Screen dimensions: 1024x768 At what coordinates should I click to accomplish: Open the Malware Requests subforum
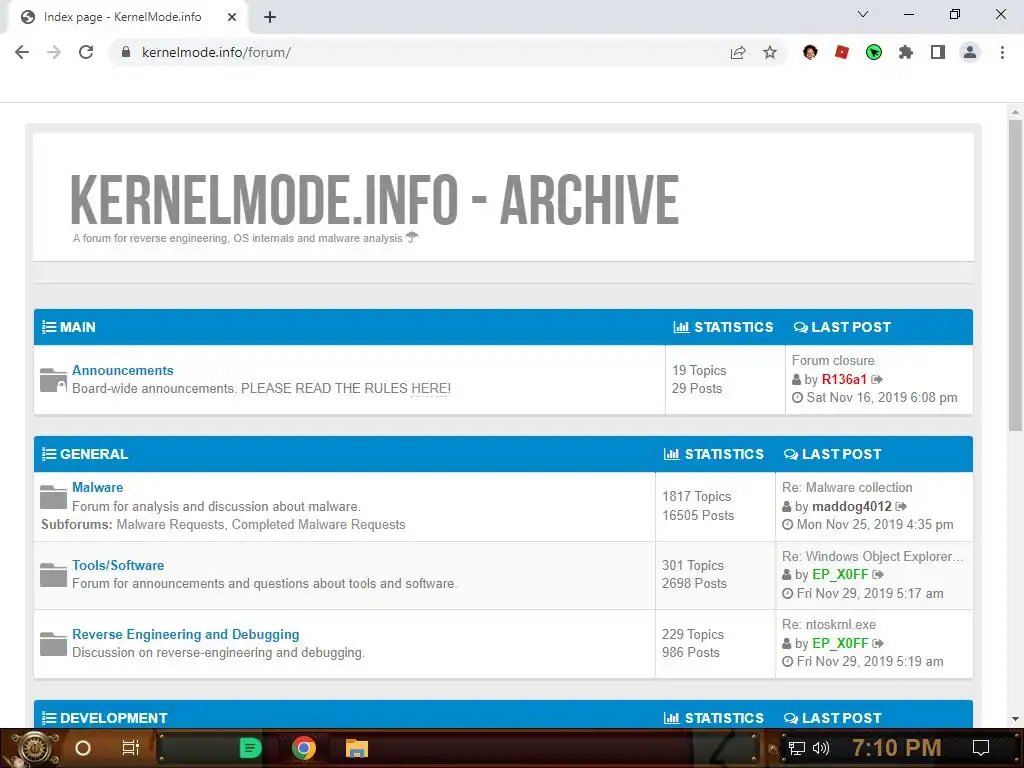click(x=170, y=524)
